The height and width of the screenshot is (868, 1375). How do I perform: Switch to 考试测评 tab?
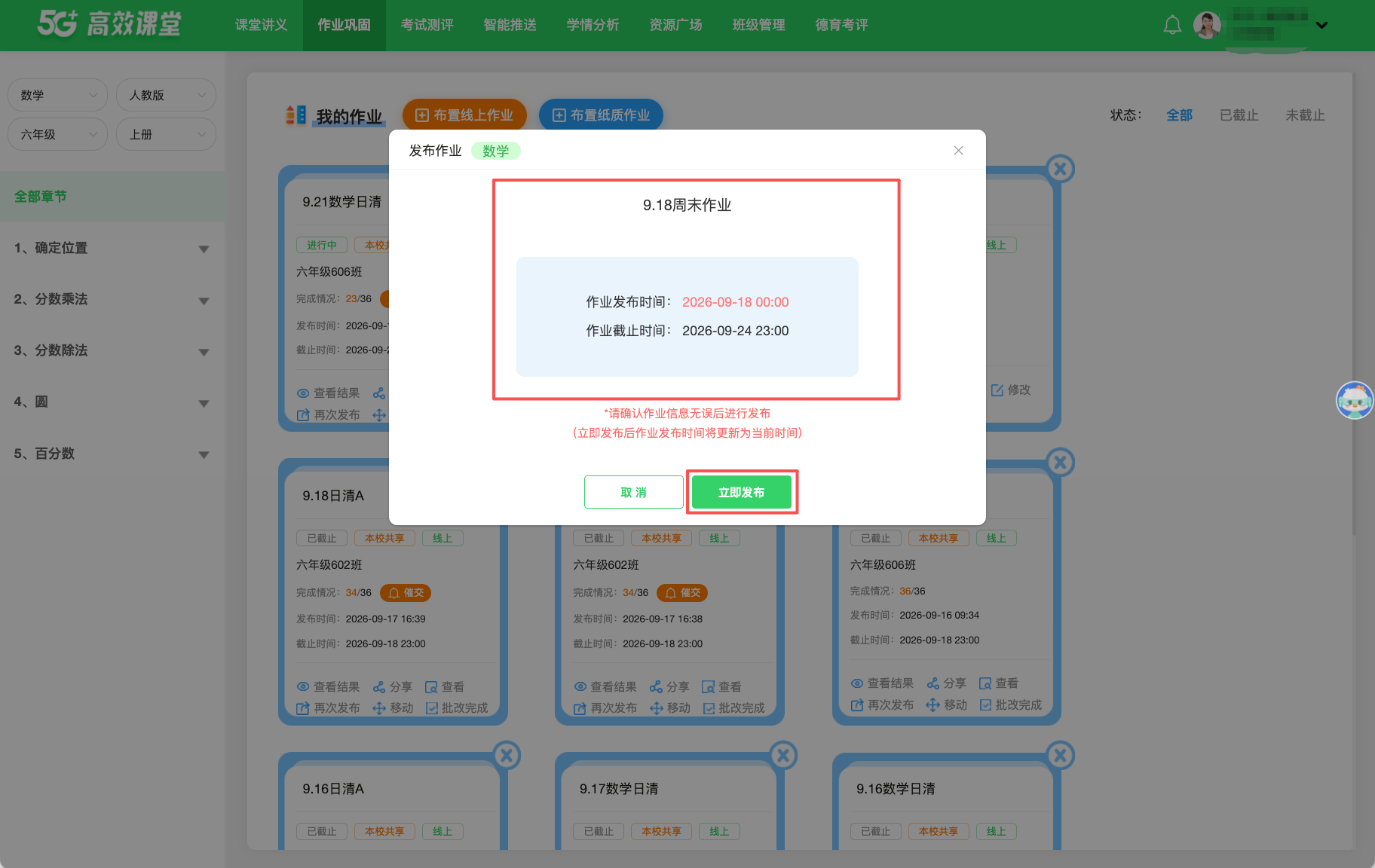pyautogui.click(x=427, y=25)
